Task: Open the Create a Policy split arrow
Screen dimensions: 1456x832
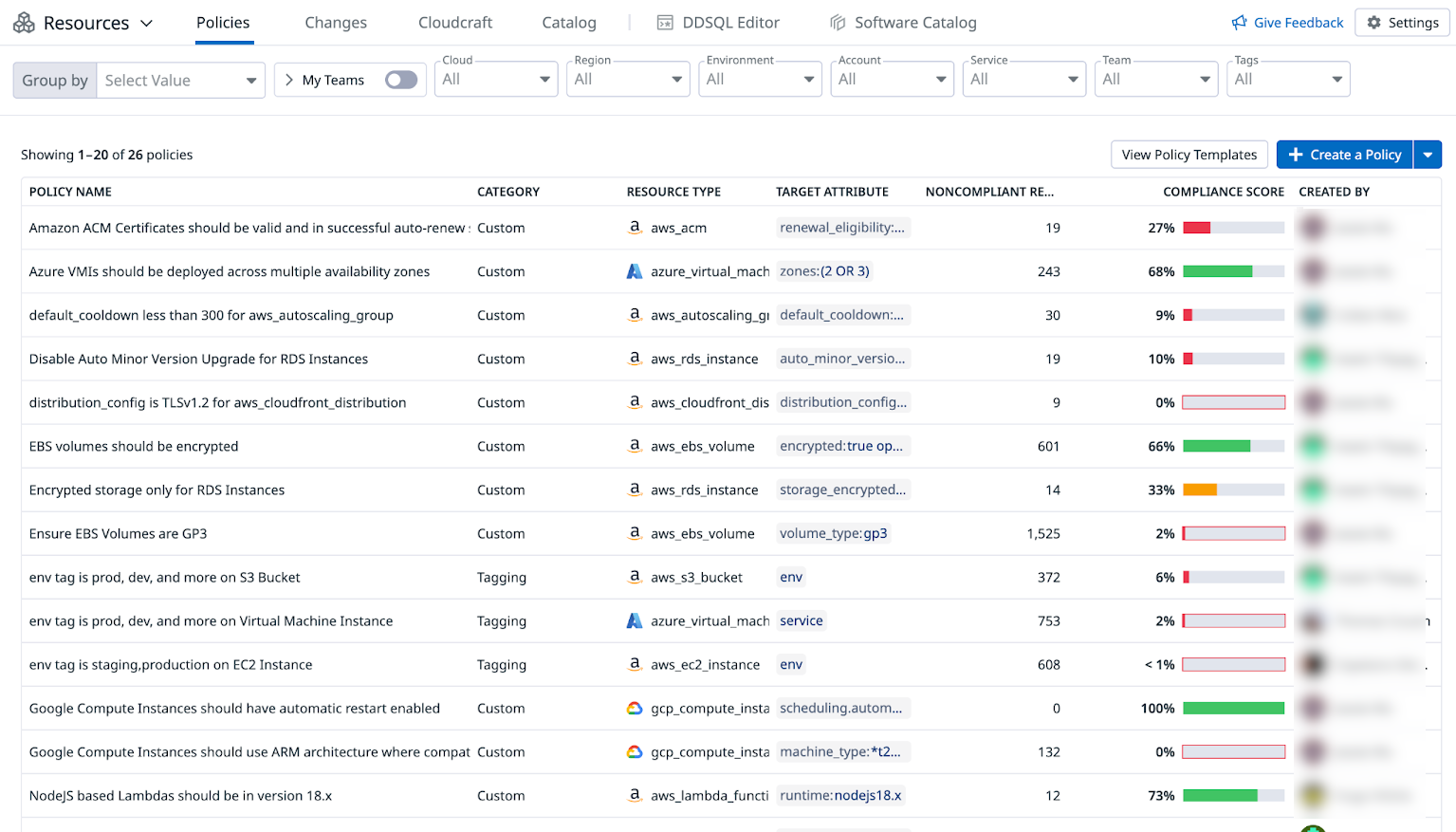Action: (x=1428, y=155)
